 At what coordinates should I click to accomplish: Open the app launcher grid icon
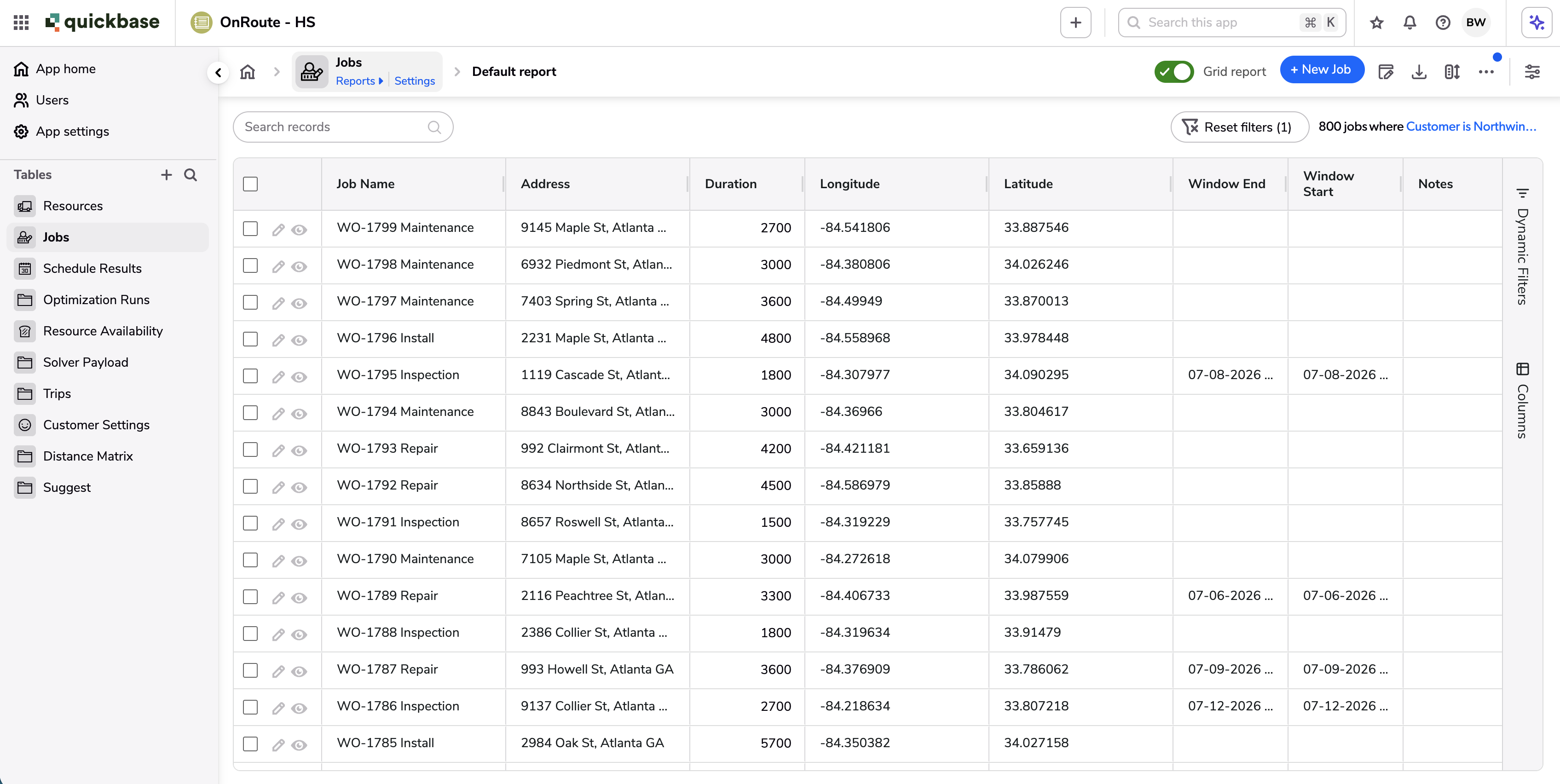coord(21,23)
